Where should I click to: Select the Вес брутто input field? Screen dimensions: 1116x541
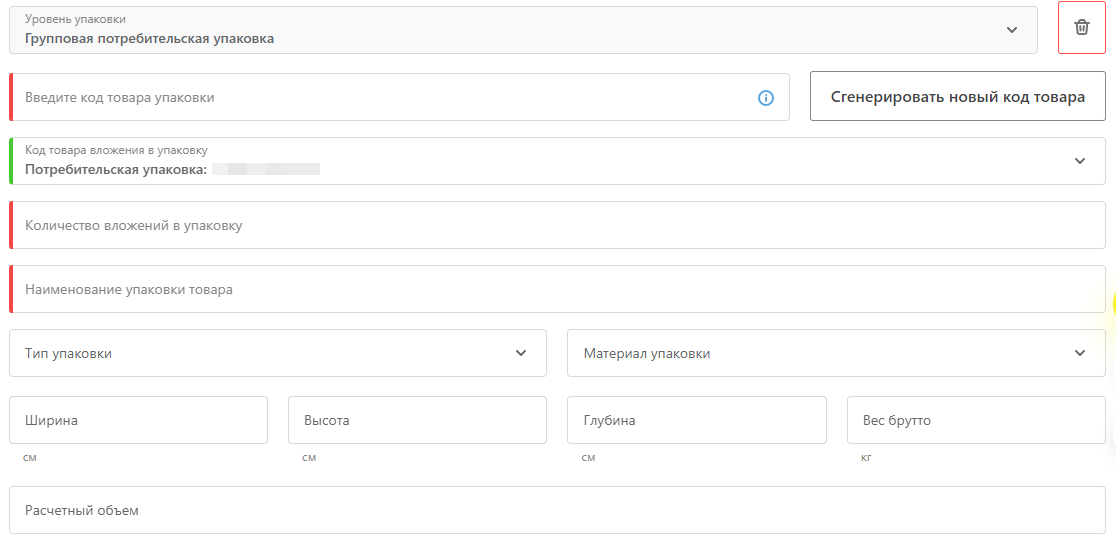[976, 420]
